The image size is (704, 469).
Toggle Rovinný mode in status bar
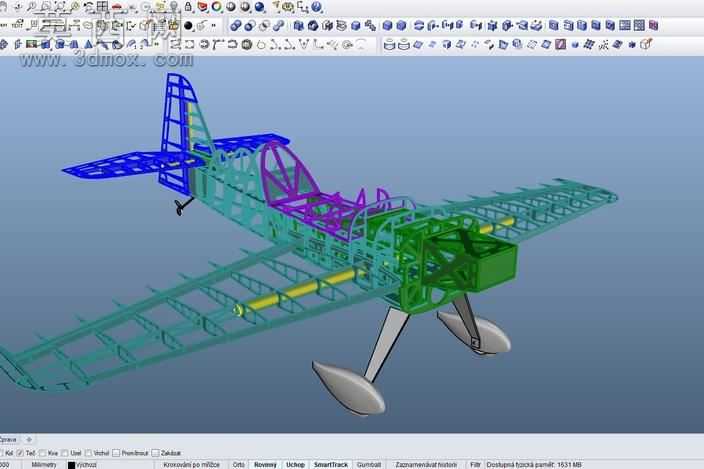coord(265,465)
